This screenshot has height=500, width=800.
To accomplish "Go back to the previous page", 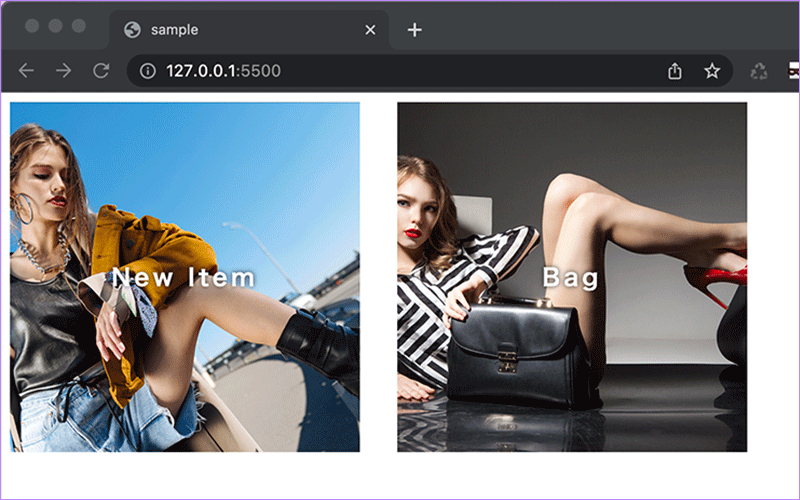I will click(x=27, y=71).
